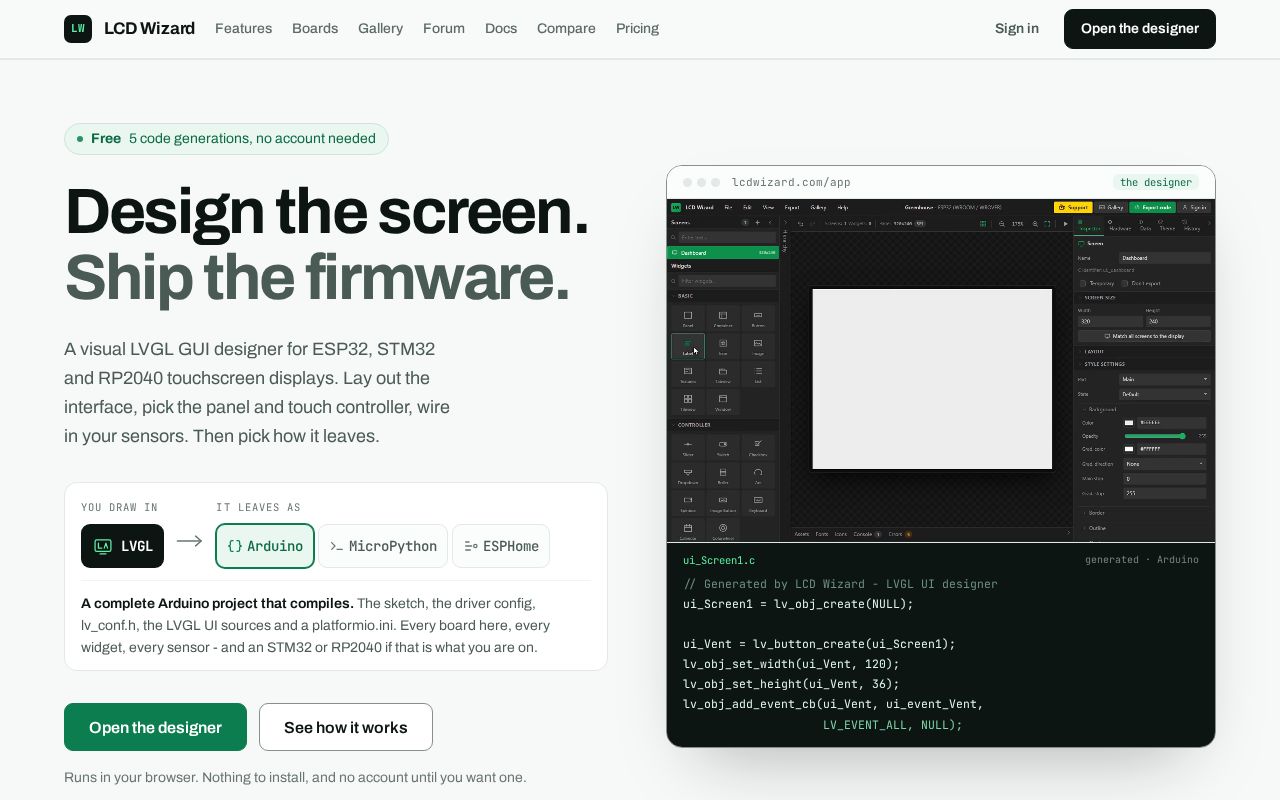Viewport: 1280px width, 800px height.
Task: Pick the Image widget icon in preview
Action: tap(758, 346)
